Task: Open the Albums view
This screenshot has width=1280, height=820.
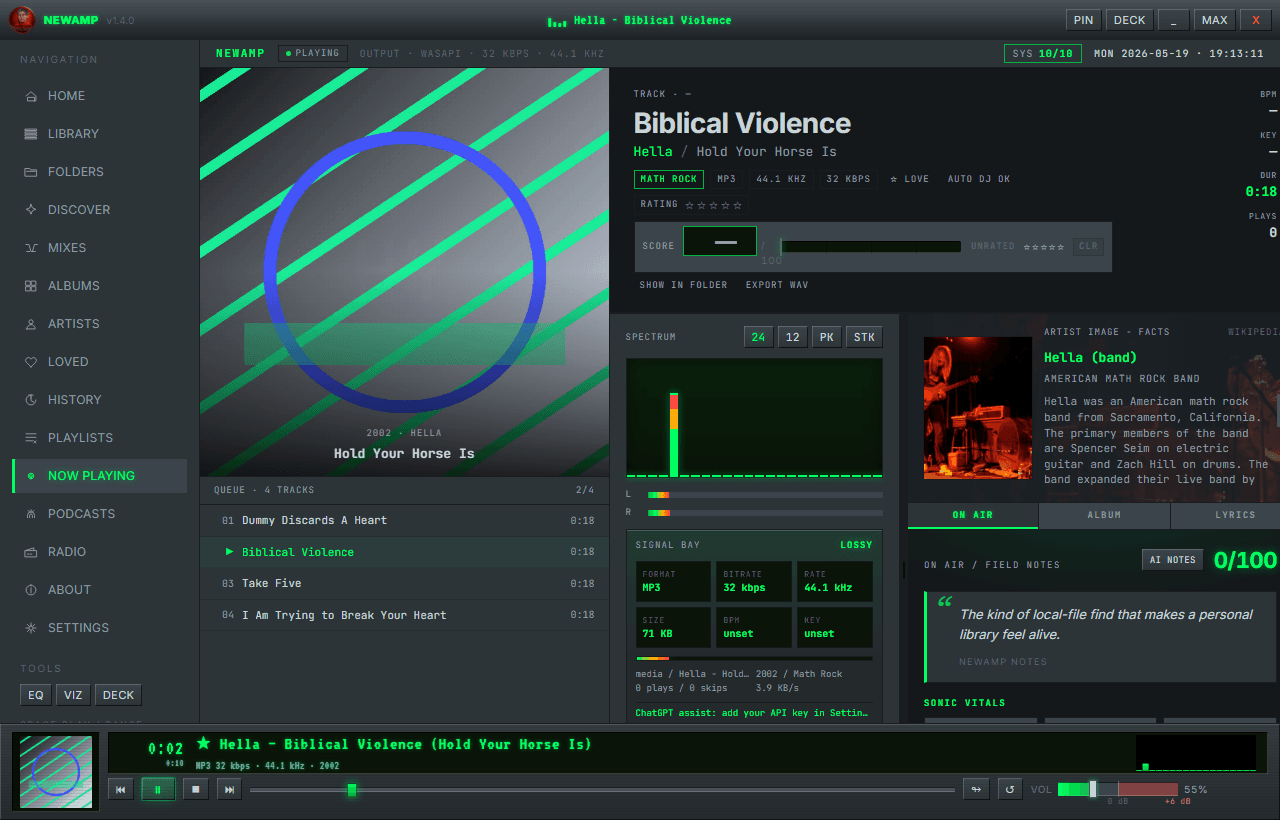Action: click(x=99, y=286)
